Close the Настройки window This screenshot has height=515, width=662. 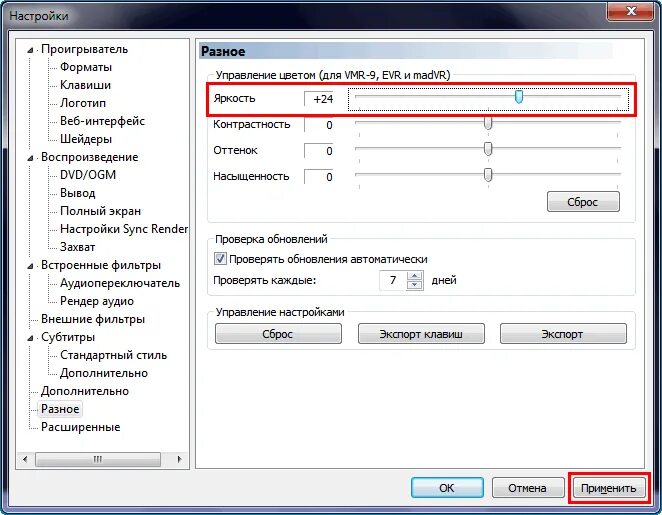[x=630, y=11]
